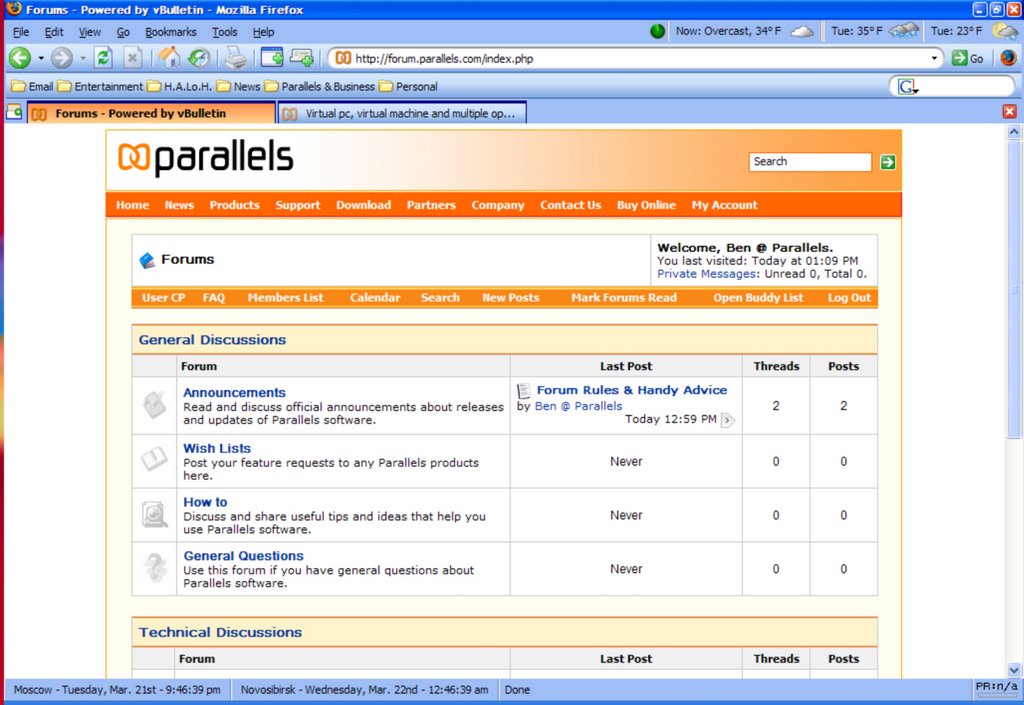Image resolution: width=1024 pixels, height=705 pixels.
Task: Open the Google search engine selector dropdown
Action: [x=908, y=86]
